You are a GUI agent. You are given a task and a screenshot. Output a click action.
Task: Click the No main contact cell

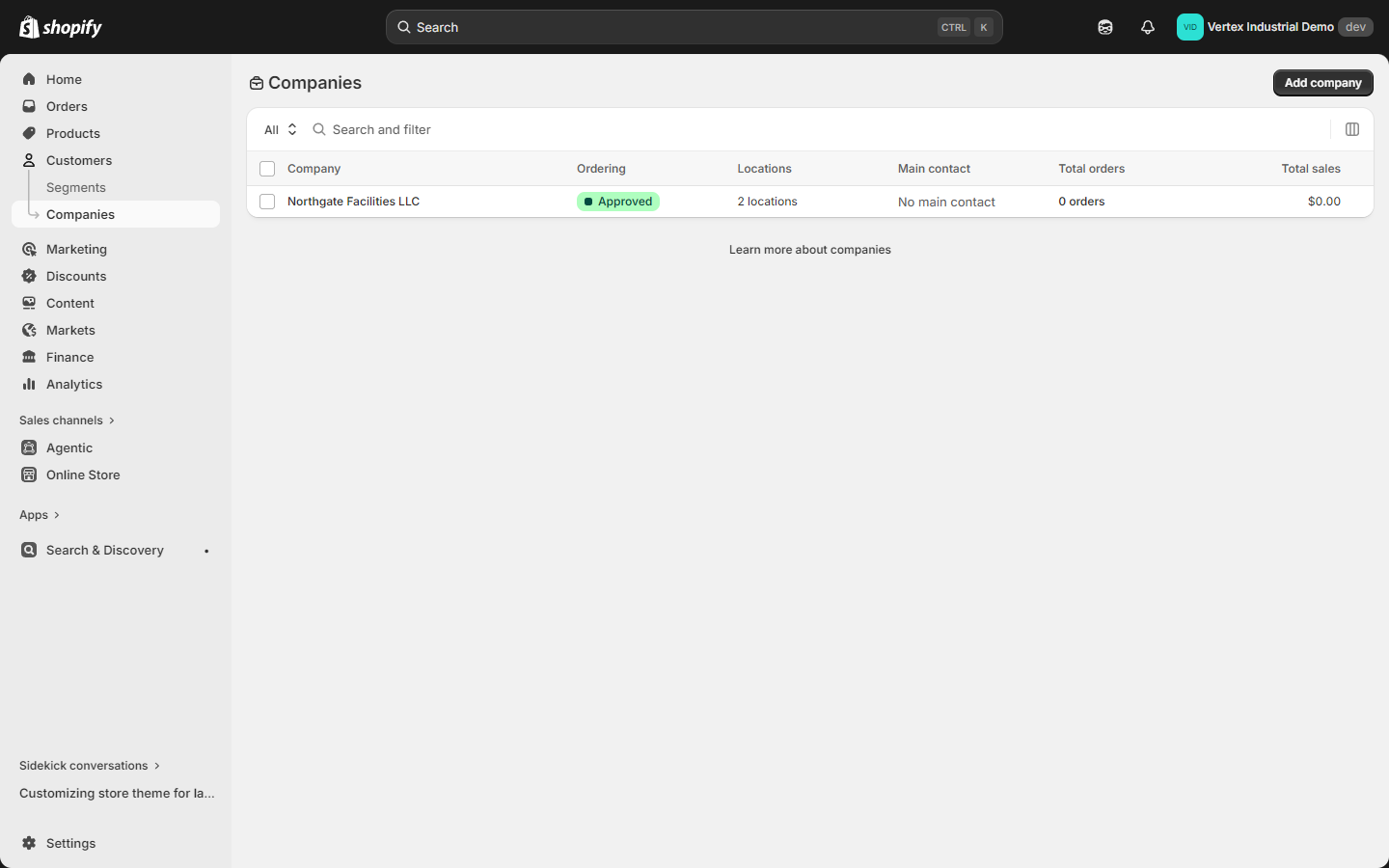(946, 203)
